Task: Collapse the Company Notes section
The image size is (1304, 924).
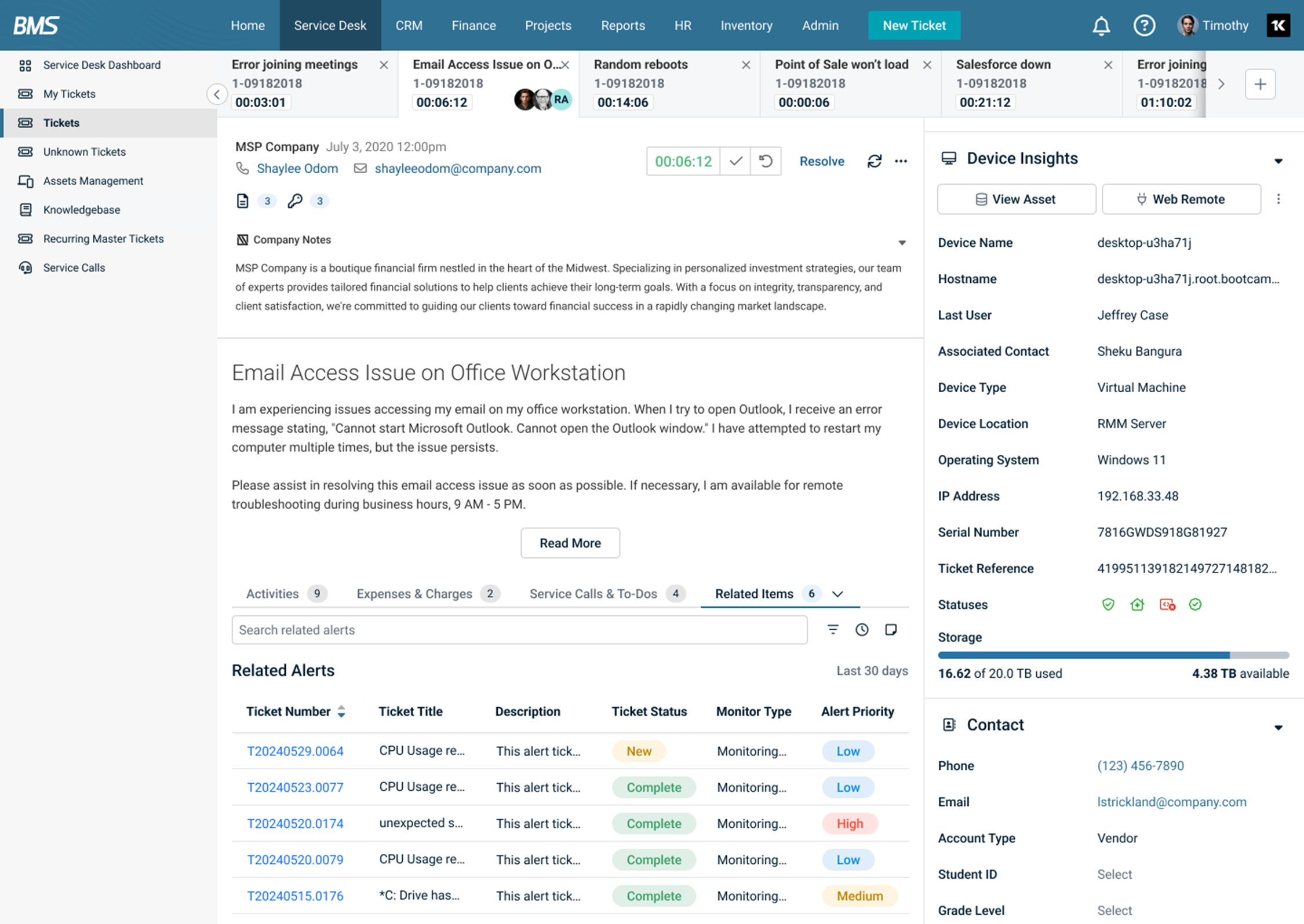Action: click(x=902, y=243)
